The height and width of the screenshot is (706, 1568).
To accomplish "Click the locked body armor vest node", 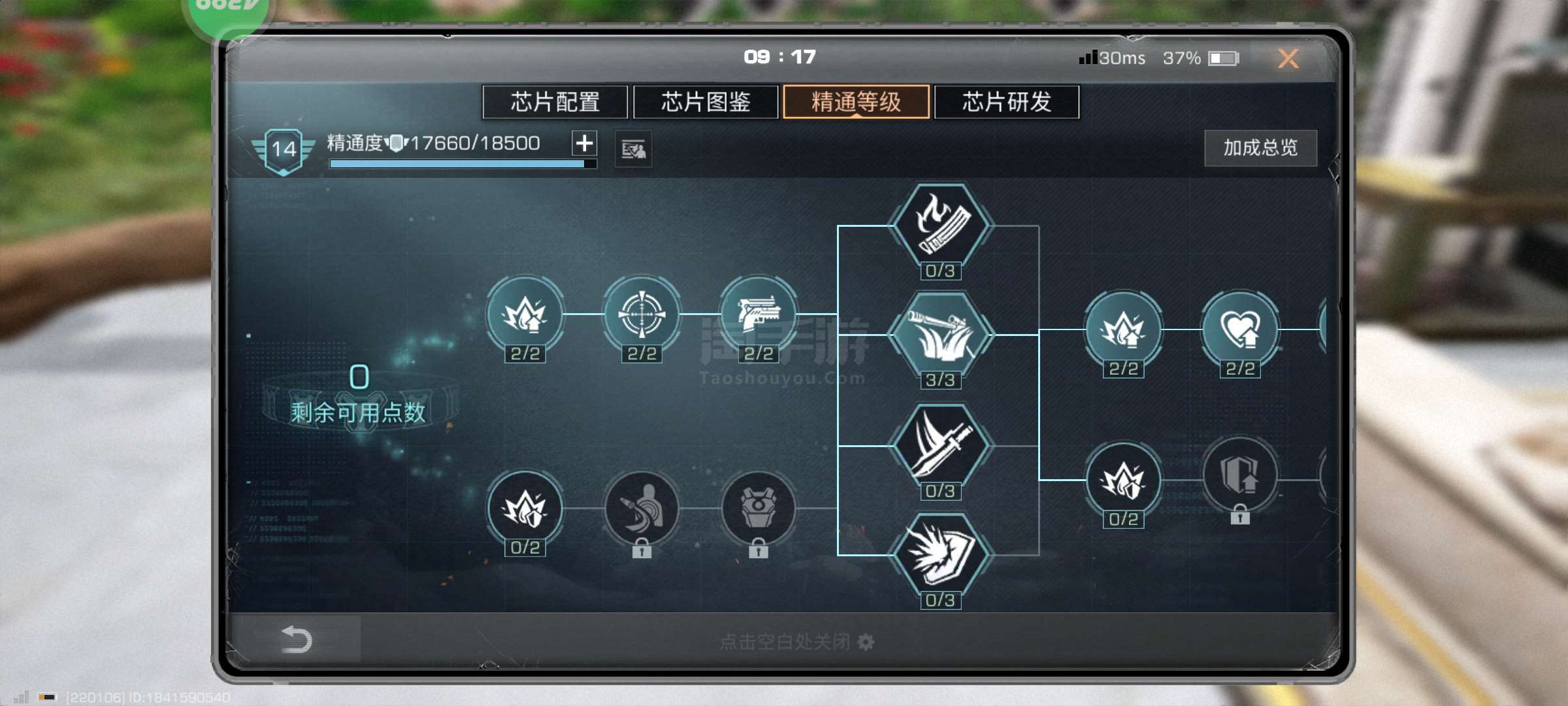I will [759, 509].
